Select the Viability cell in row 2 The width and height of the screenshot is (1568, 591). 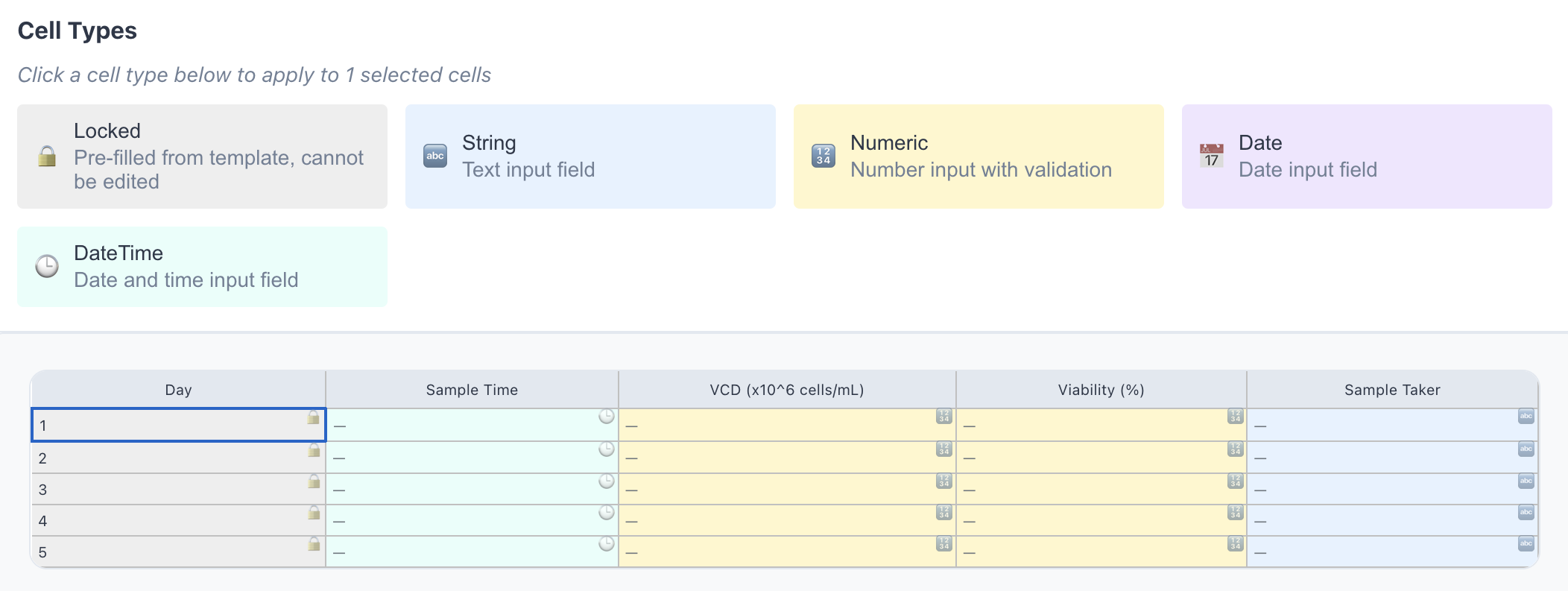point(1101,458)
